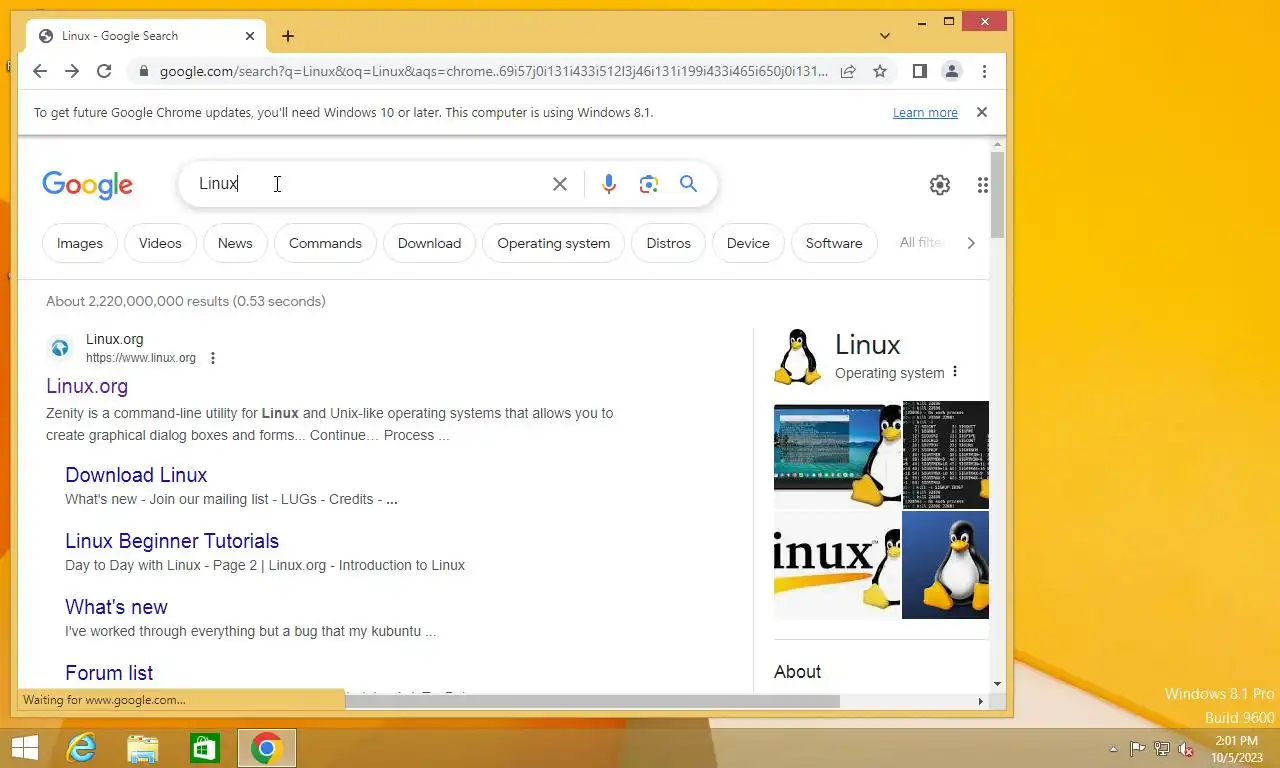The image size is (1280, 768).
Task: Go forward to the next page
Action: click(72, 71)
